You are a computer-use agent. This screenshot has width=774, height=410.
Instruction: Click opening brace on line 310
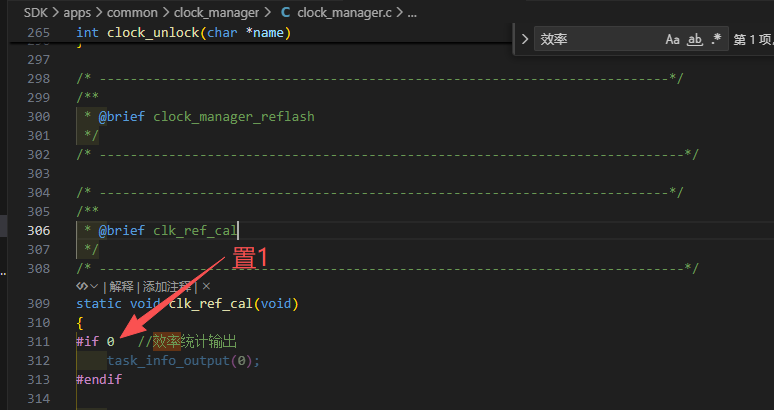point(80,323)
